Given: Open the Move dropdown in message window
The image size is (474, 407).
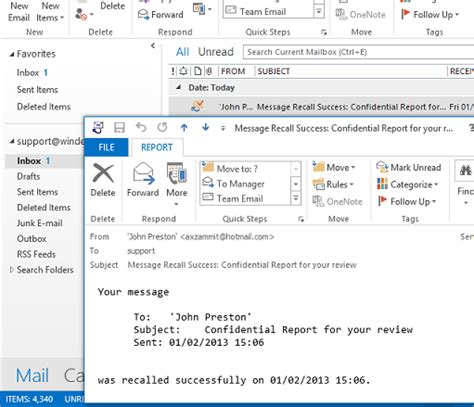Looking at the screenshot, I should (x=334, y=167).
